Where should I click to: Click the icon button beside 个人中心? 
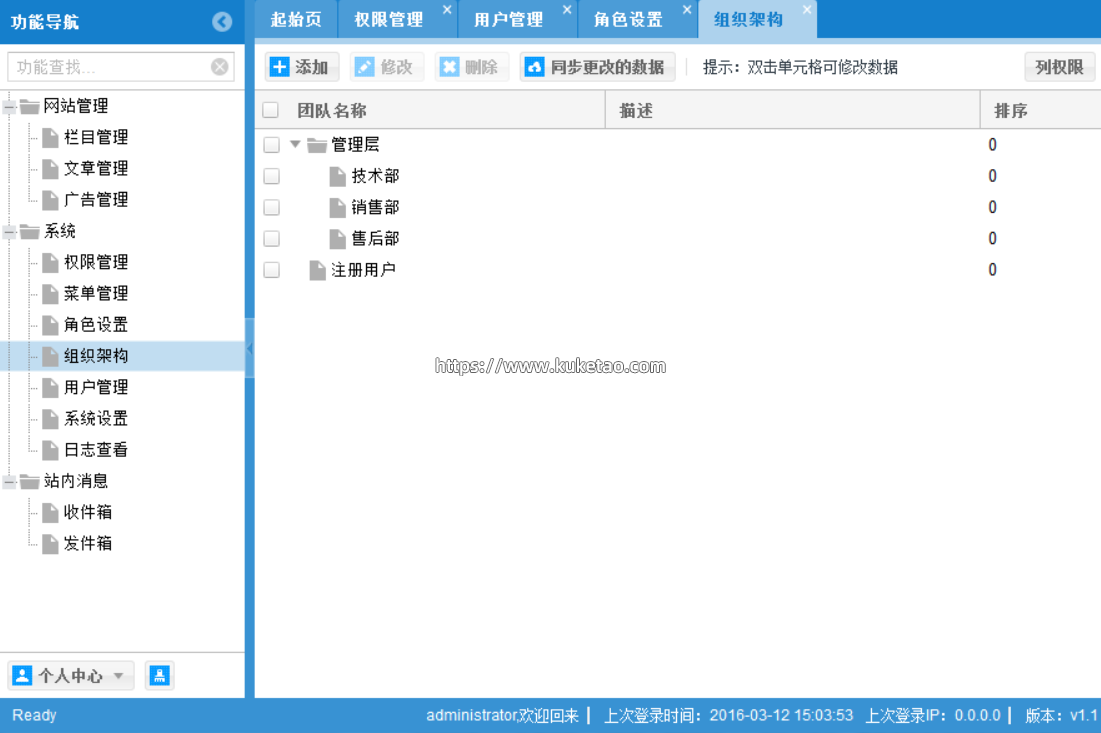(x=159, y=676)
